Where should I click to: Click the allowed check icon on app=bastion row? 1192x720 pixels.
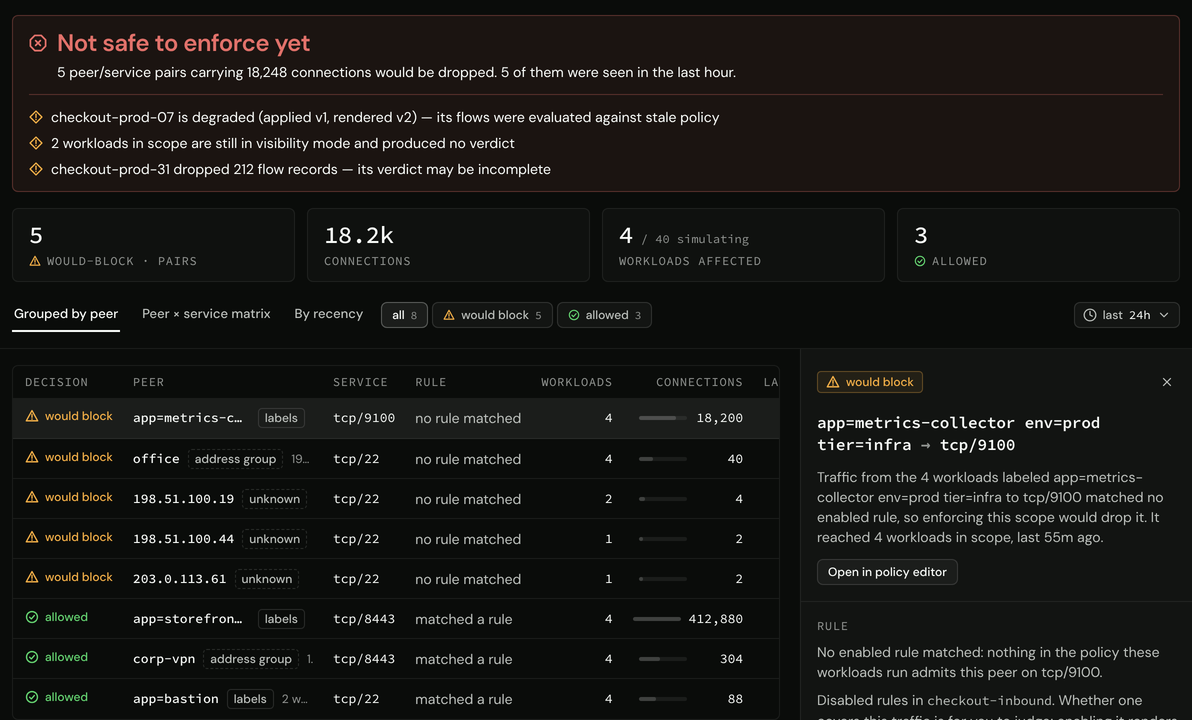click(32, 697)
